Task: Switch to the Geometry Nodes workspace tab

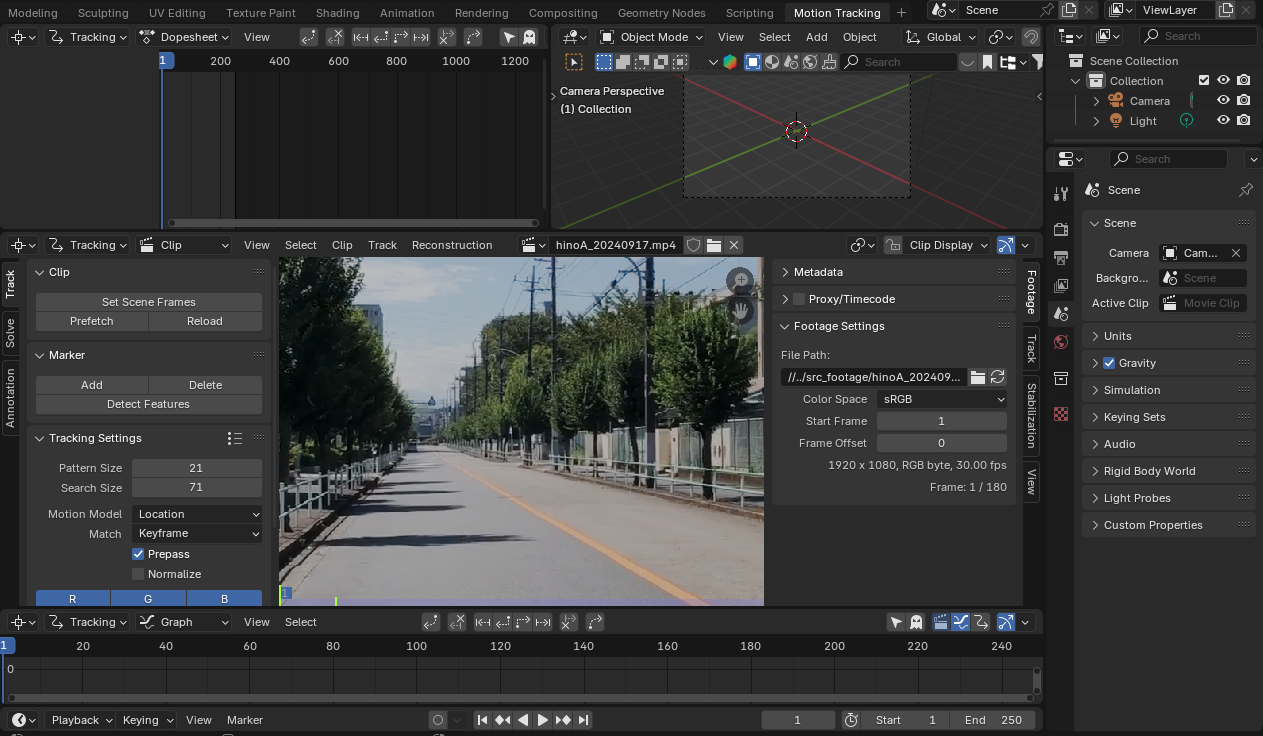Action: tap(661, 13)
